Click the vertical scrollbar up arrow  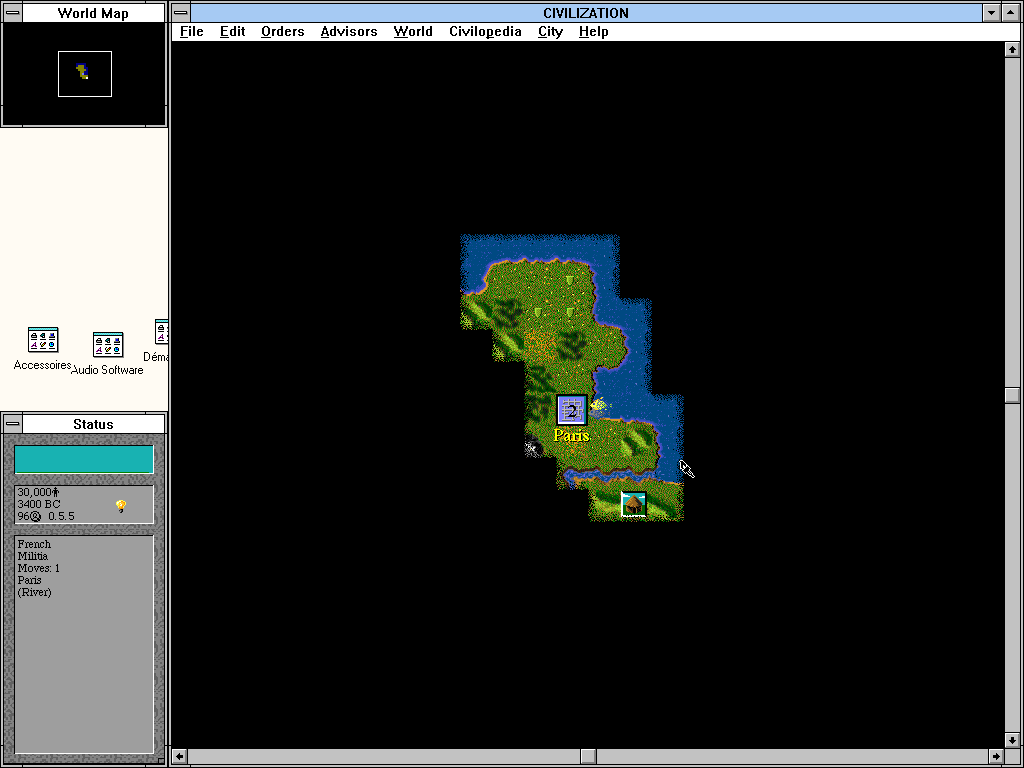click(1012, 49)
